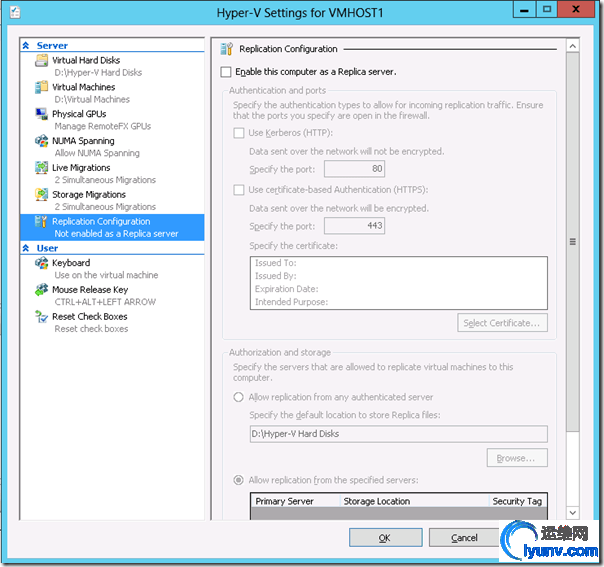Click the Mouse Release Key icon
The image size is (604, 567).
pyautogui.click(x=41, y=290)
